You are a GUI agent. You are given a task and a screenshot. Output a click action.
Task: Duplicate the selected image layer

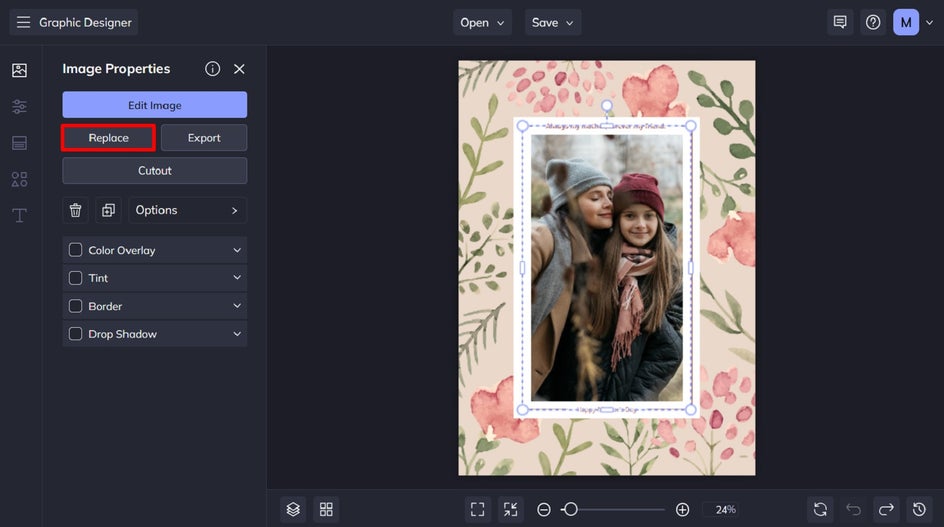tap(108, 210)
